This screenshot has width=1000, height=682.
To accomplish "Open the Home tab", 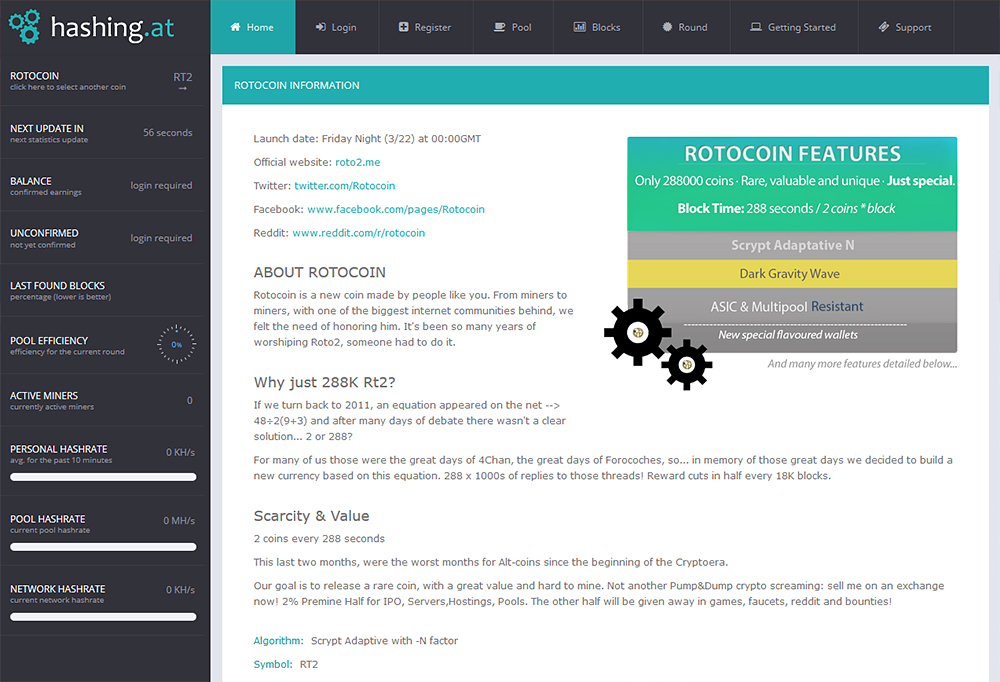I will (x=253, y=27).
